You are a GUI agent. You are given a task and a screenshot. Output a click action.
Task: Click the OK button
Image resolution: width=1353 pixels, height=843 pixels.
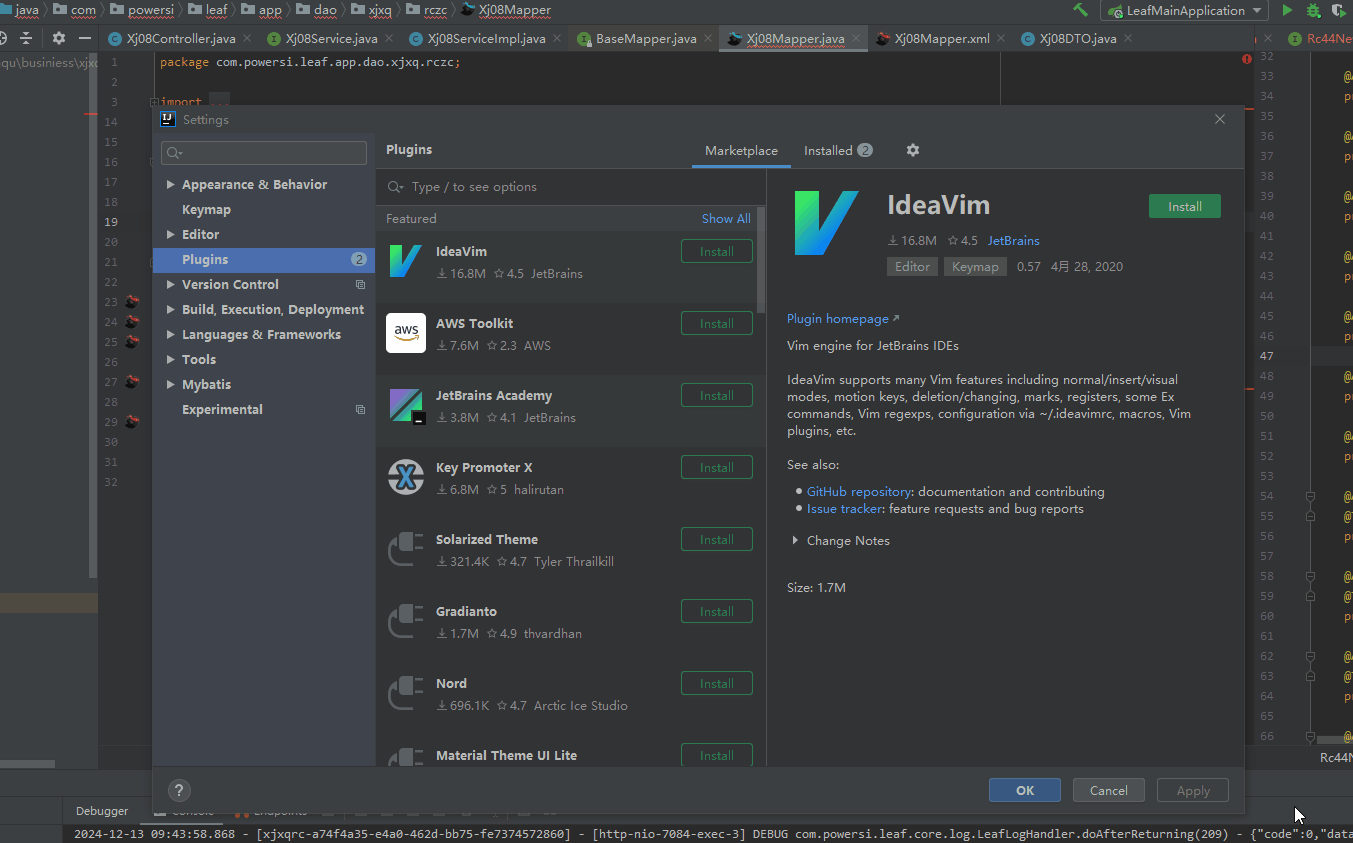click(x=1025, y=790)
